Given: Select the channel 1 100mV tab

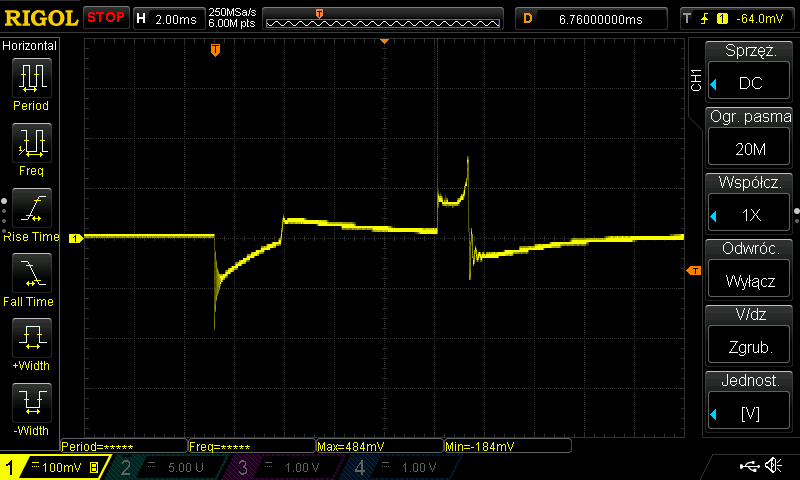Looking at the screenshot, I should tap(54, 467).
